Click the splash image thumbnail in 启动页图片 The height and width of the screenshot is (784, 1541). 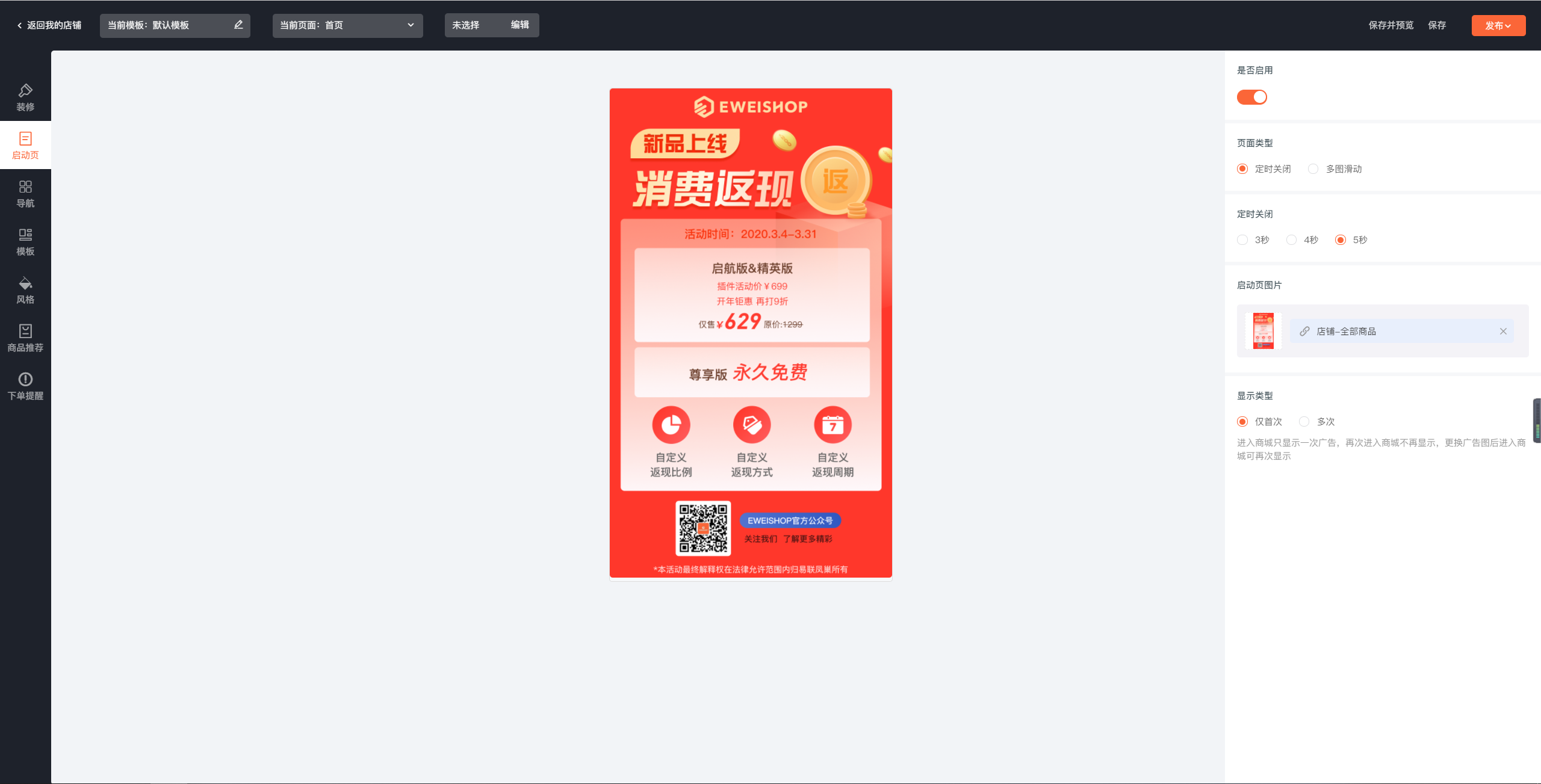tap(1263, 331)
